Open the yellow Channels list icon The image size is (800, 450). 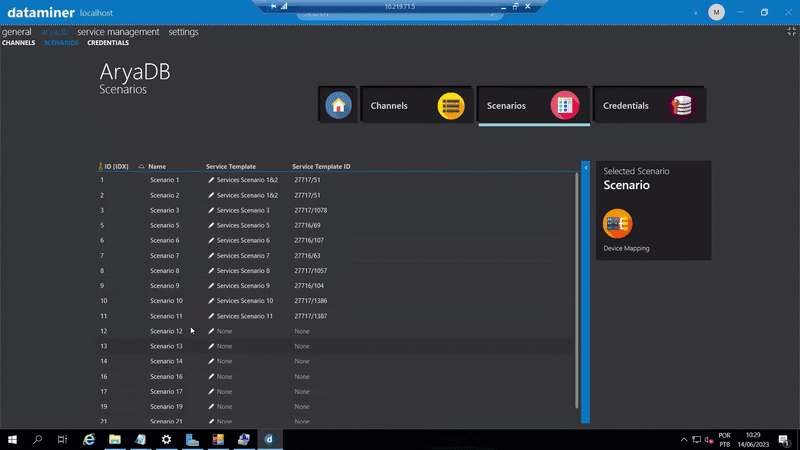pos(451,106)
